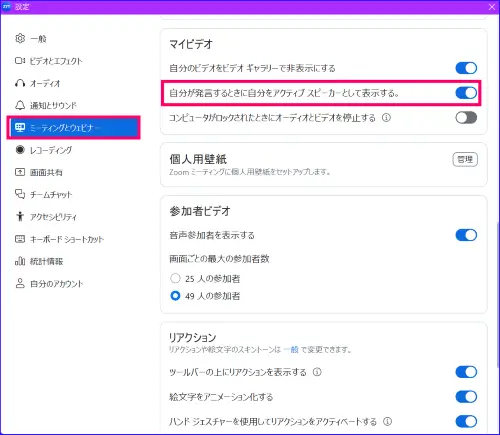Select 49 人の参加者 radio option
Viewport: 500px width, 435px height.
pos(175,295)
